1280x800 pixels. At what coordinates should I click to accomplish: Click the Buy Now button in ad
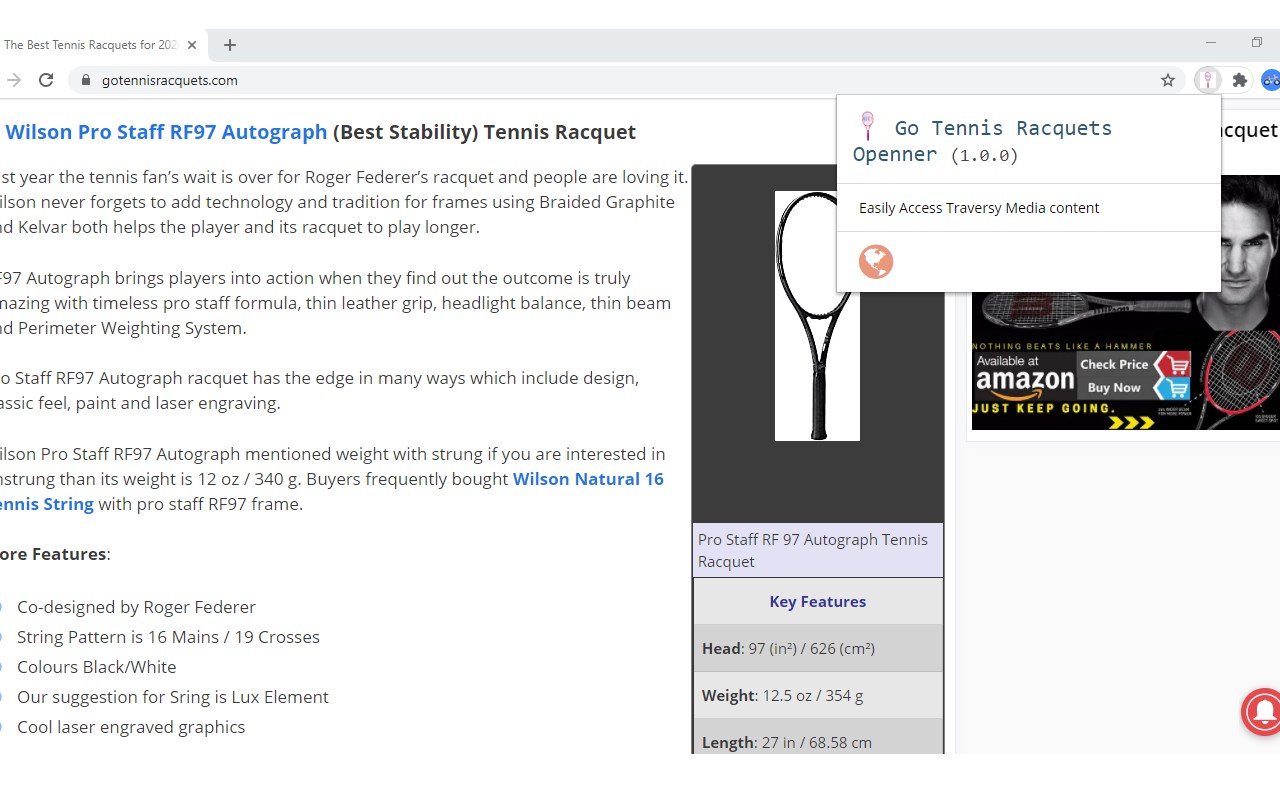tap(1134, 388)
